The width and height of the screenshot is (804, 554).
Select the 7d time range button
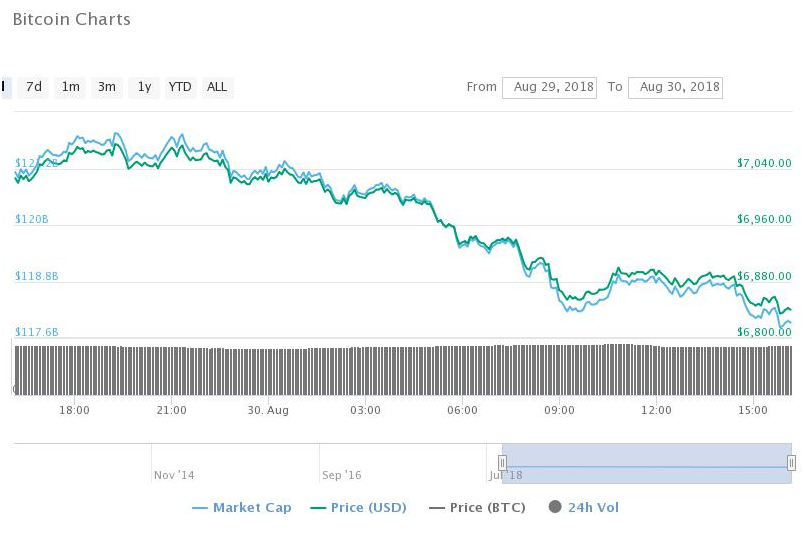pos(34,87)
